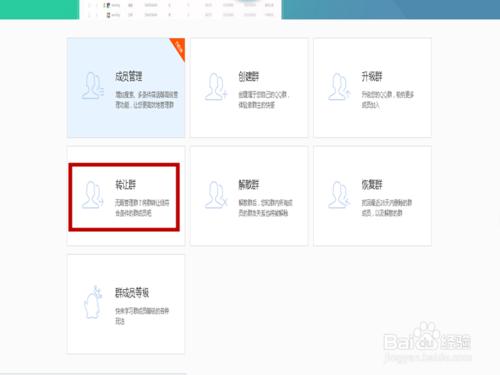Open the 恢复群 title link
The height and width of the screenshot is (375, 500).
[372, 185]
